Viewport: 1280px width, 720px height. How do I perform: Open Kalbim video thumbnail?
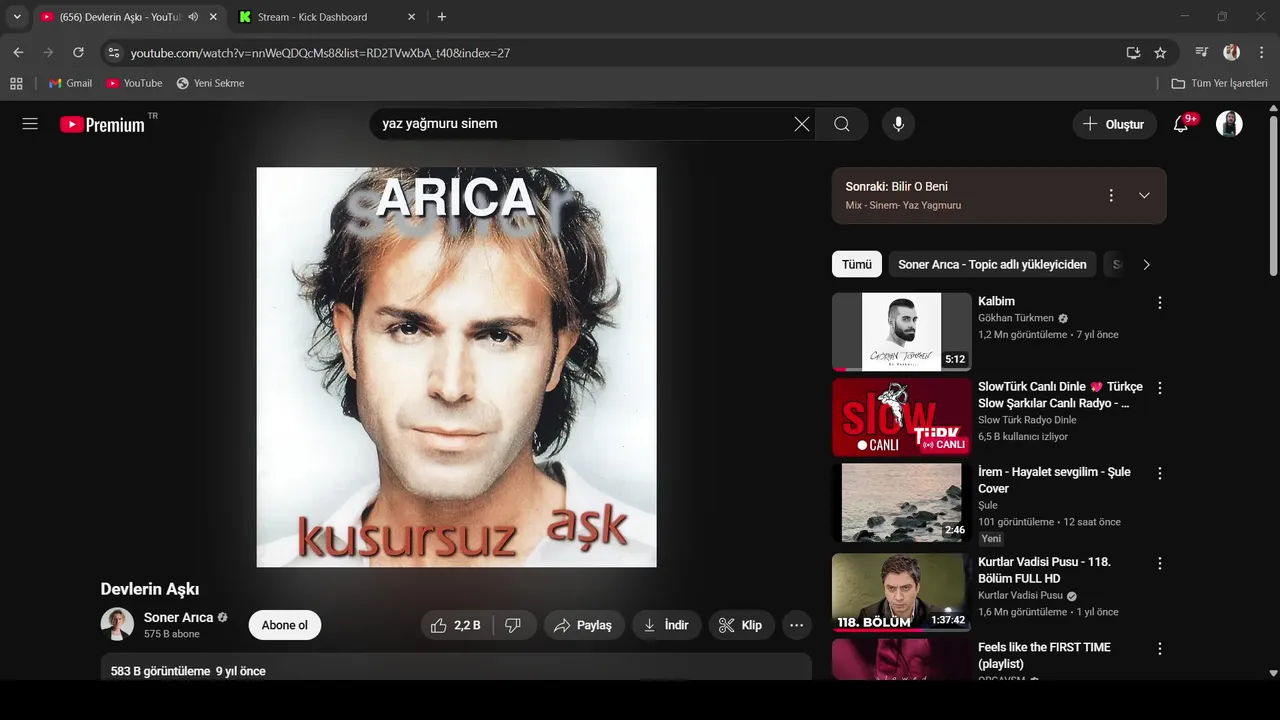point(901,332)
